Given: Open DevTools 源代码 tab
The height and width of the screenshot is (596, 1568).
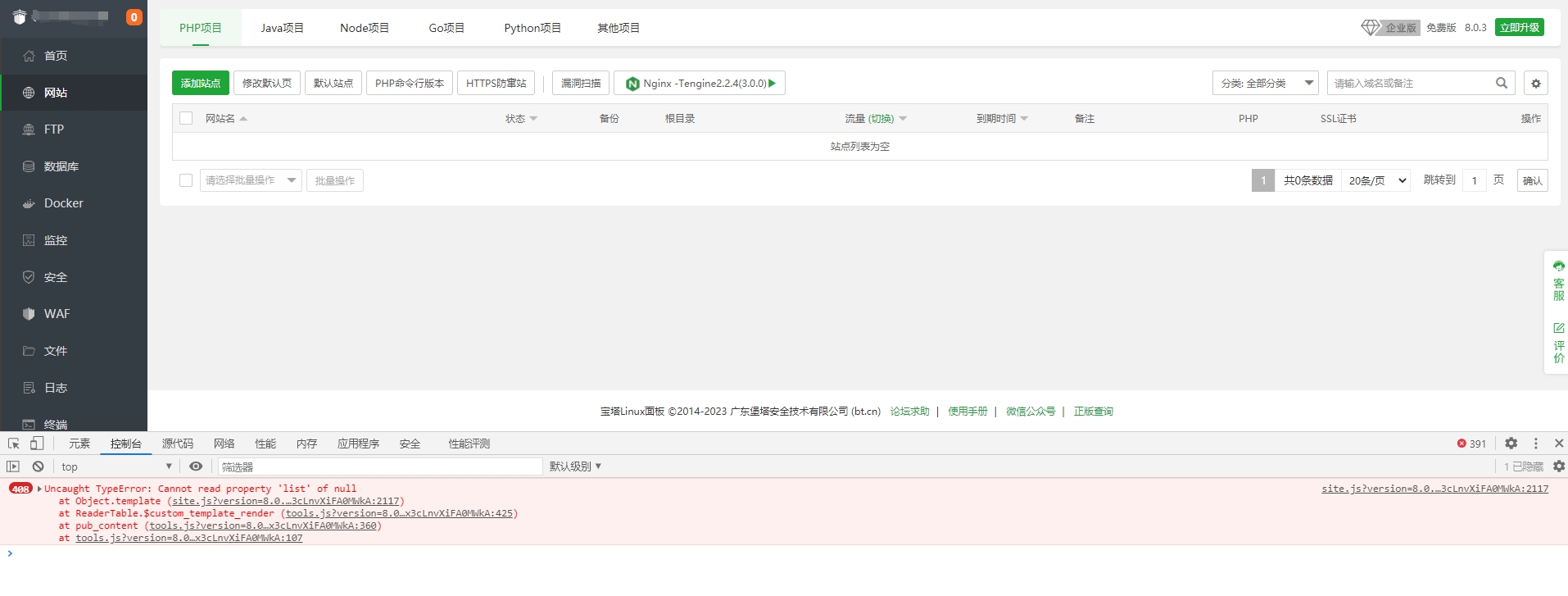Looking at the screenshot, I should [178, 444].
